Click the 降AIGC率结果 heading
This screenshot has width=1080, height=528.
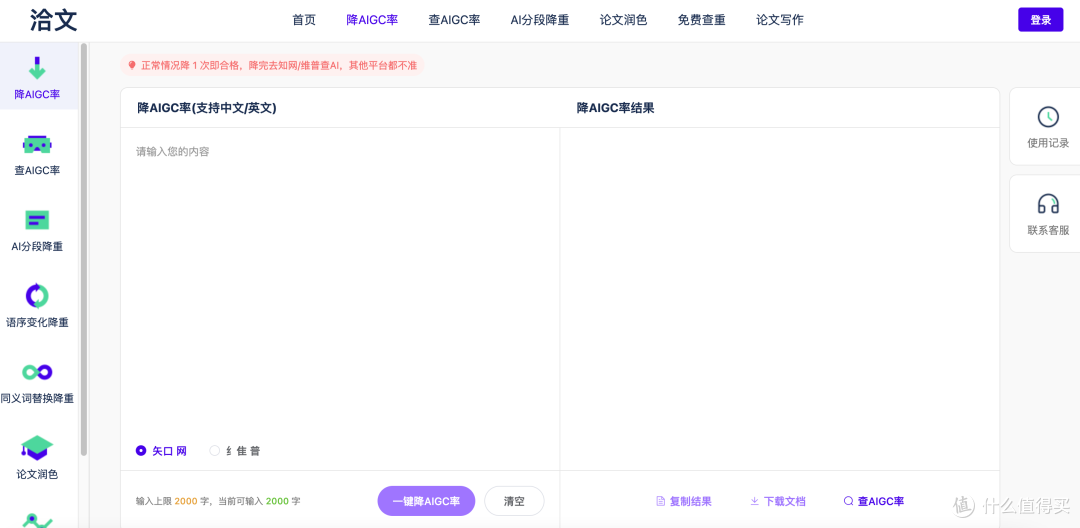click(x=615, y=107)
